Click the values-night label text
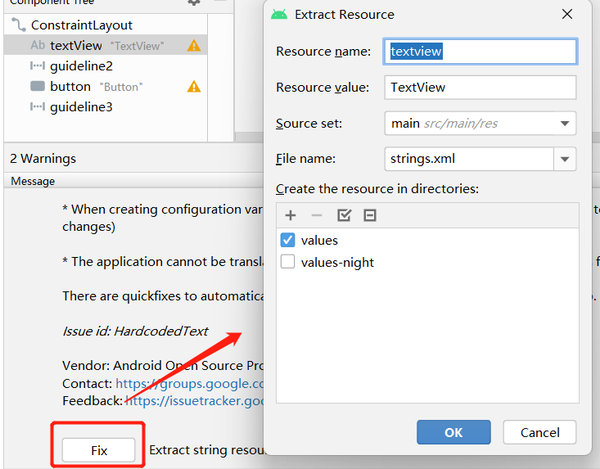This screenshot has width=600, height=469. pos(337,262)
